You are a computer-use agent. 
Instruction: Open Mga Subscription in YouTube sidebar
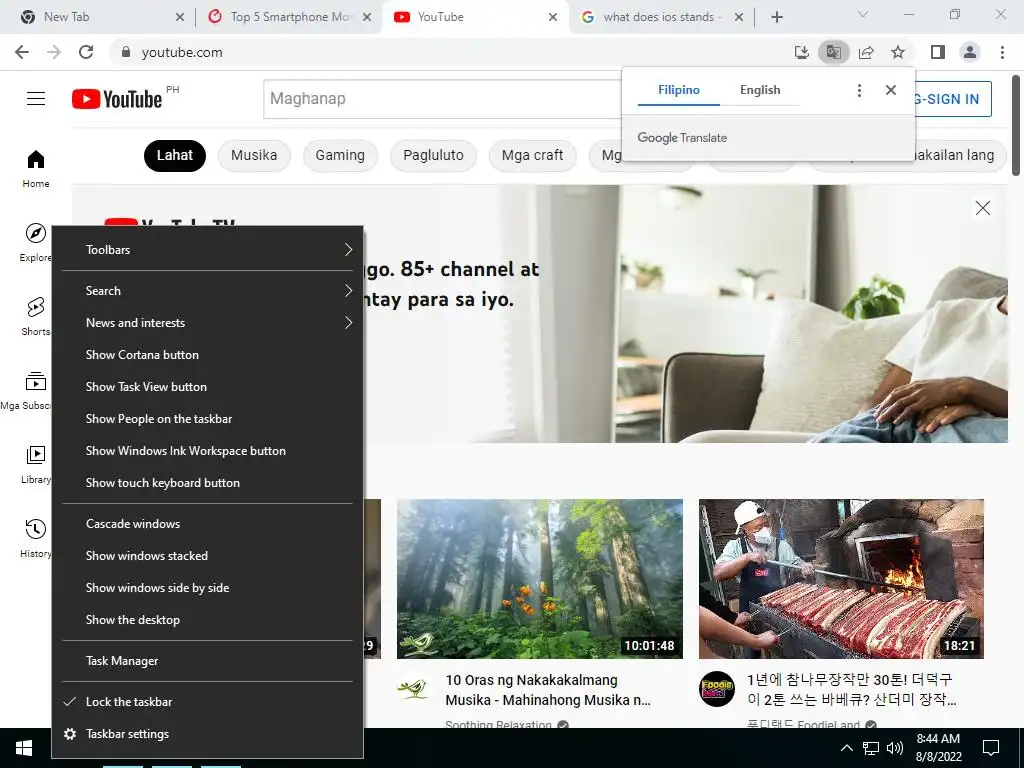point(26,391)
